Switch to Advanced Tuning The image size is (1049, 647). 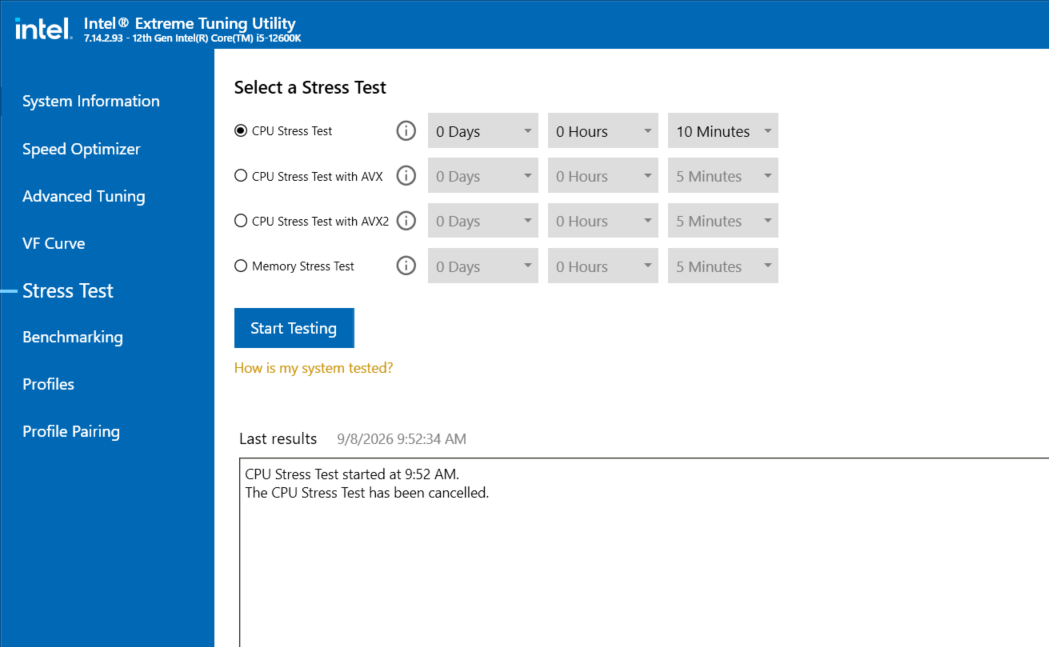[84, 196]
